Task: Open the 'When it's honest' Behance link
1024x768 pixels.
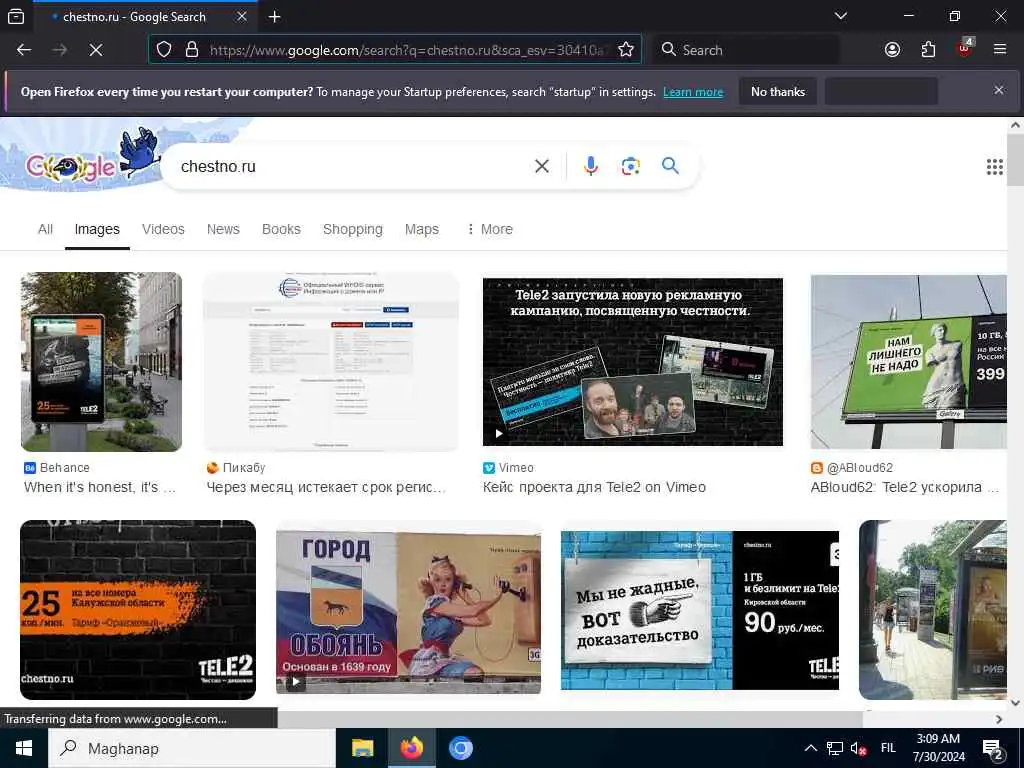Action: coord(100,487)
